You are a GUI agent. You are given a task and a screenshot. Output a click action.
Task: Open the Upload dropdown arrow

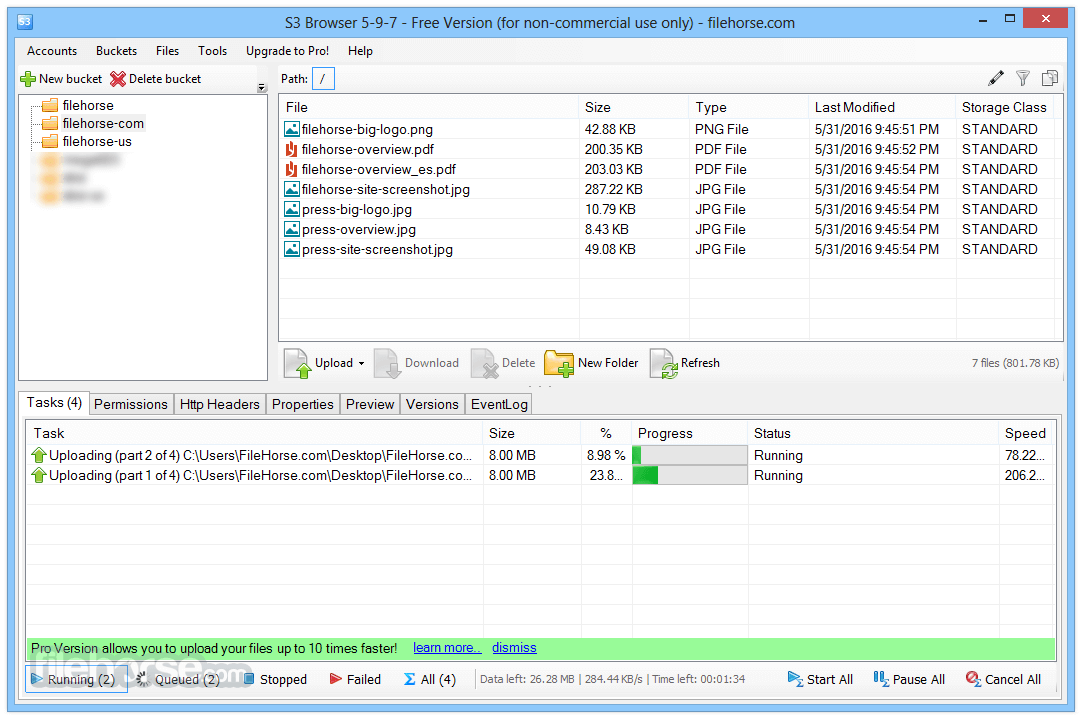coord(361,363)
